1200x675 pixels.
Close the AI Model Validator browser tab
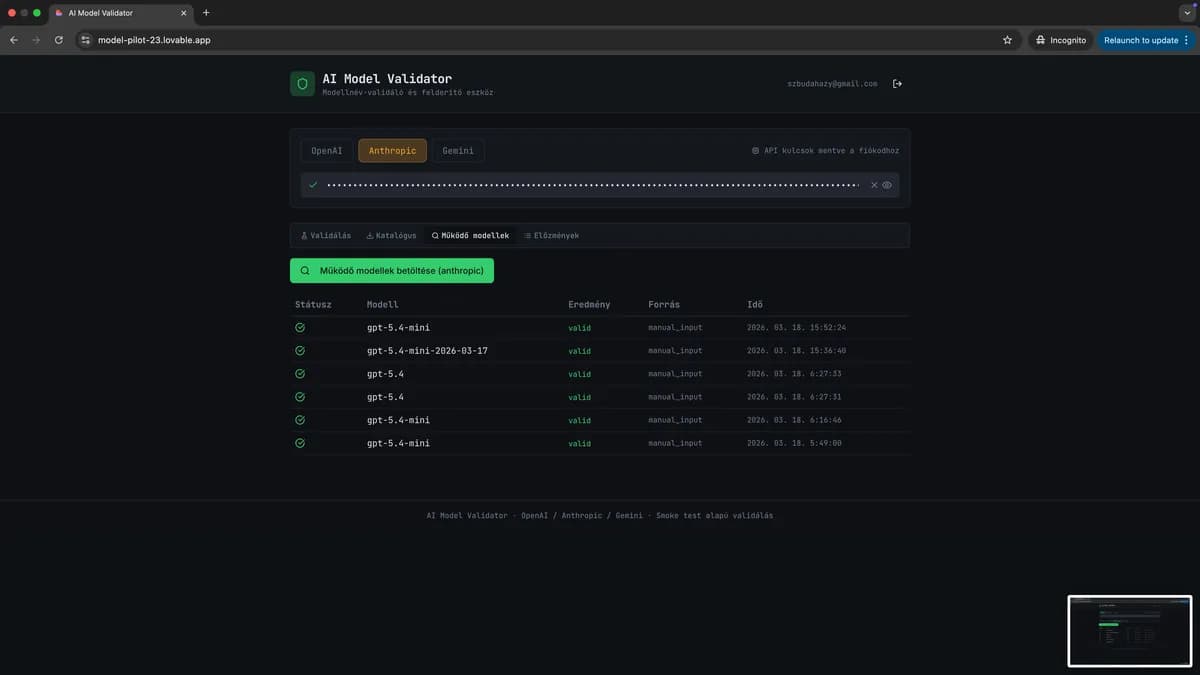[183, 13]
